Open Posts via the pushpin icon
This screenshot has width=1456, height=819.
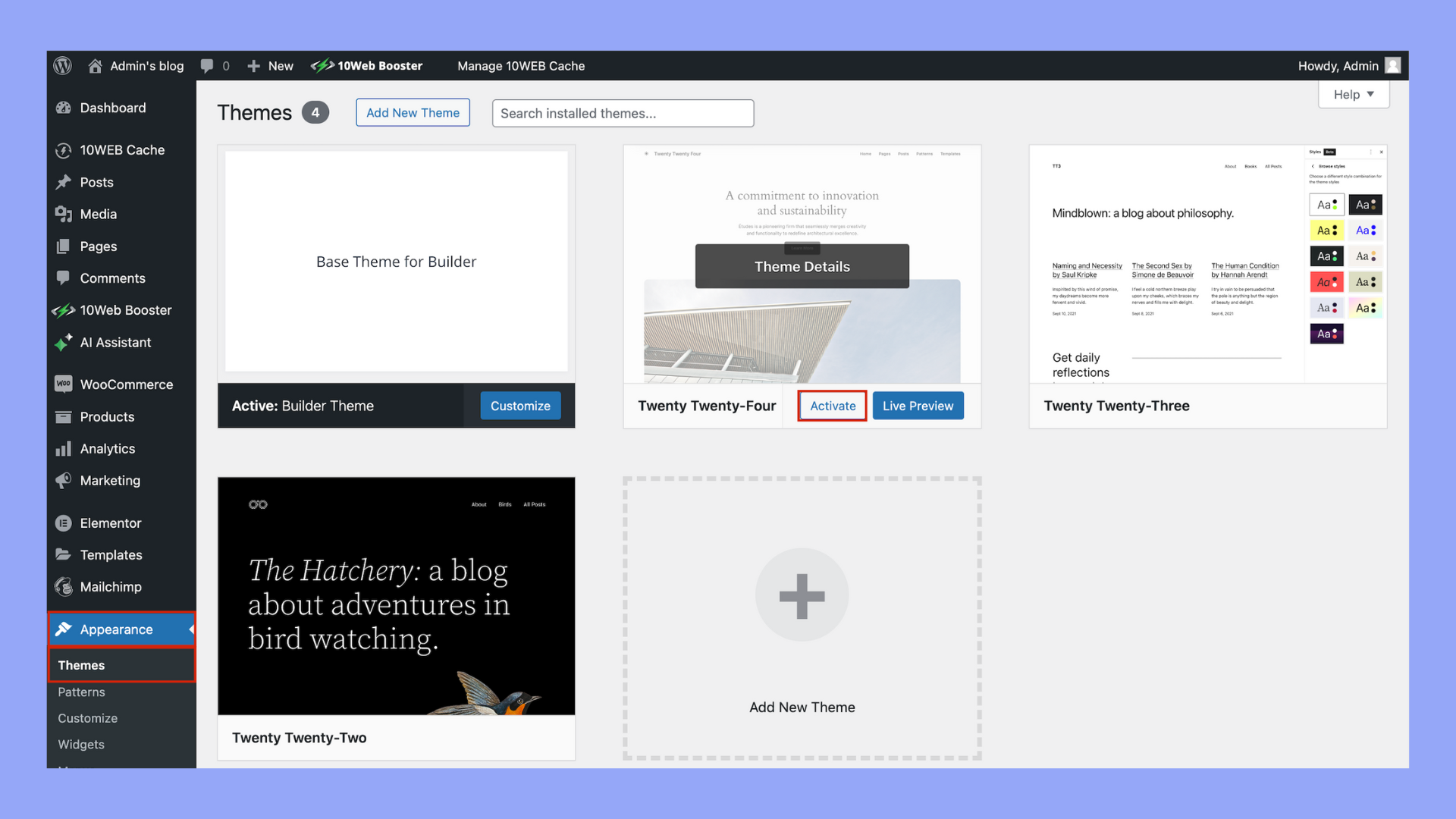click(x=64, y=182)
